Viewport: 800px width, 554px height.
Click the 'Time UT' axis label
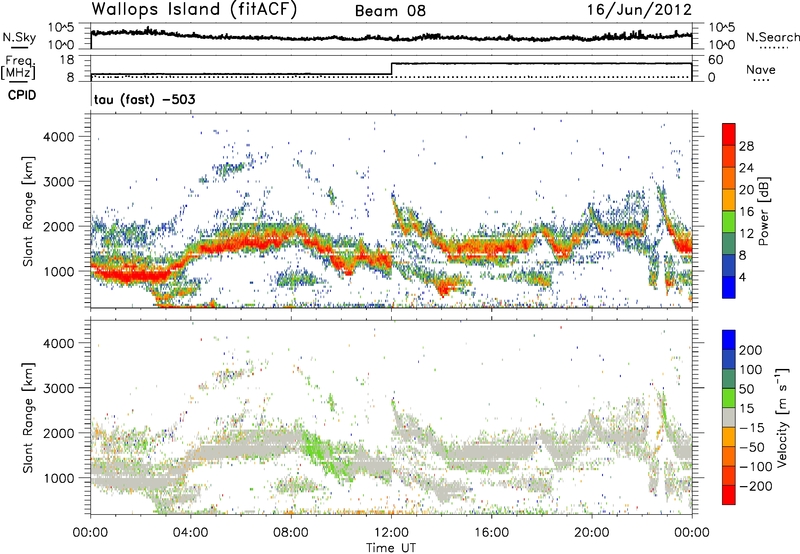point(391,548)
